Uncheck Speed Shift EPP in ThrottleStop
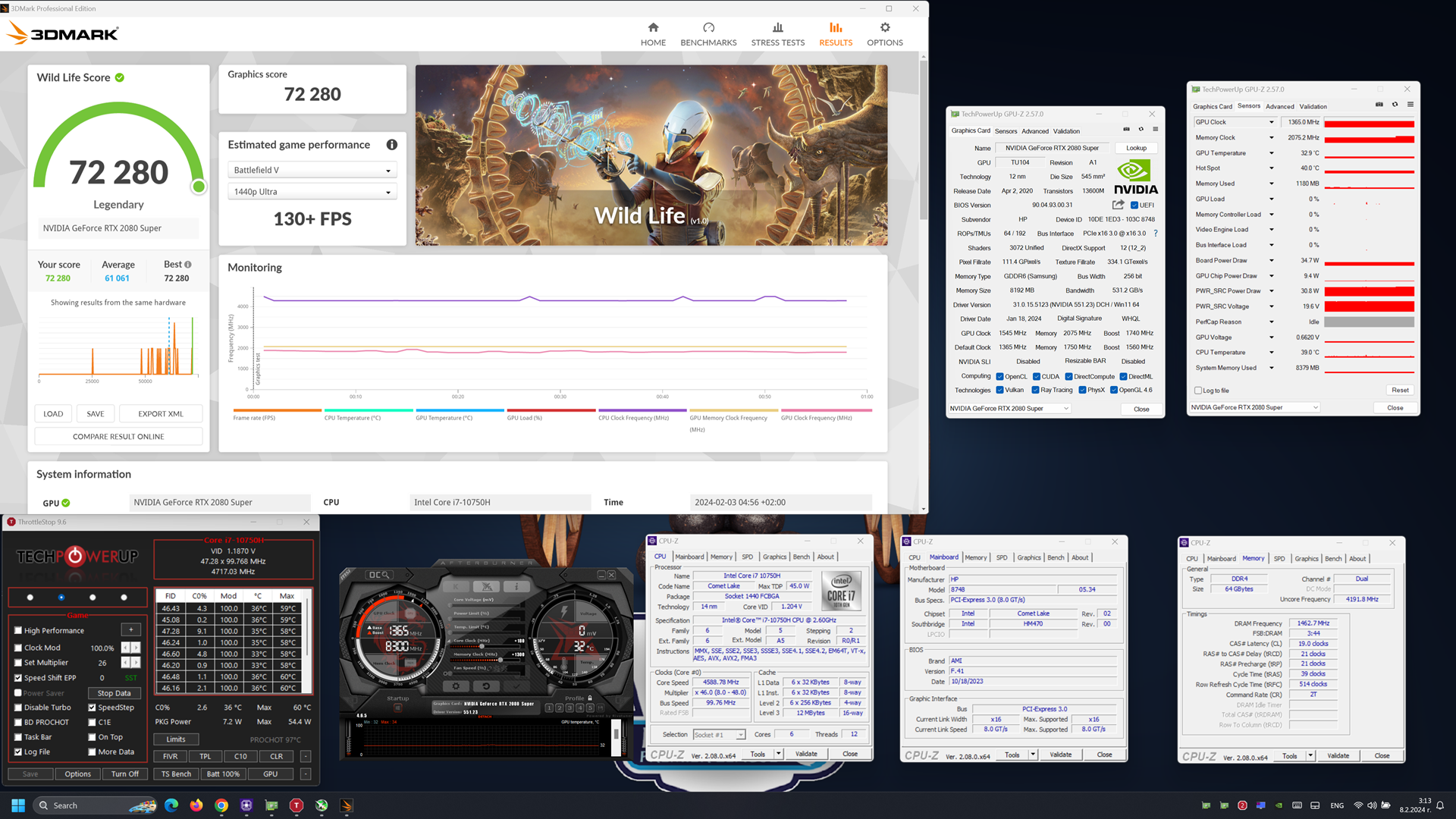The image size is (1456, 819). [x=18, y=678]
